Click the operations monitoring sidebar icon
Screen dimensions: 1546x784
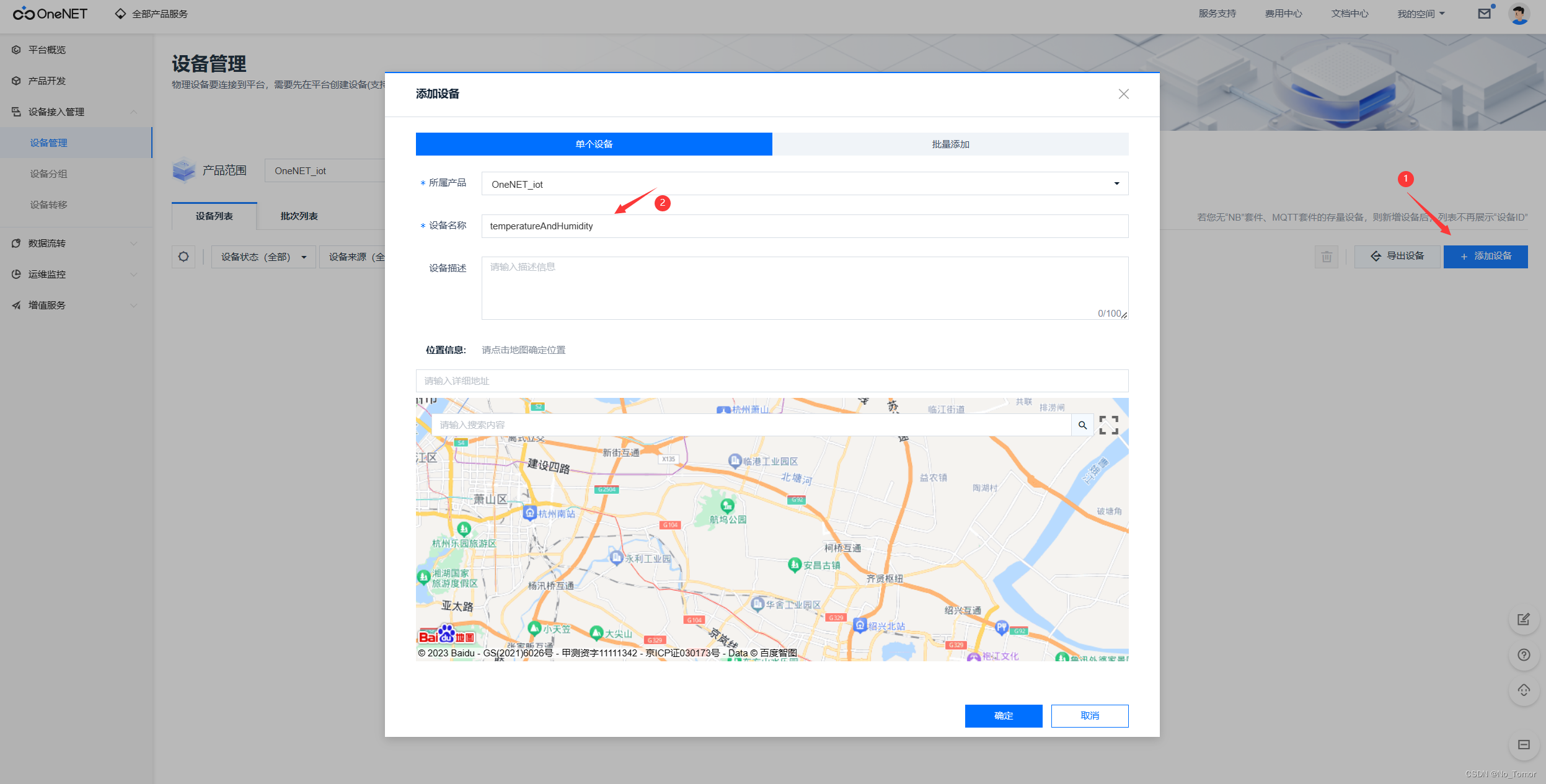(16, 274)
